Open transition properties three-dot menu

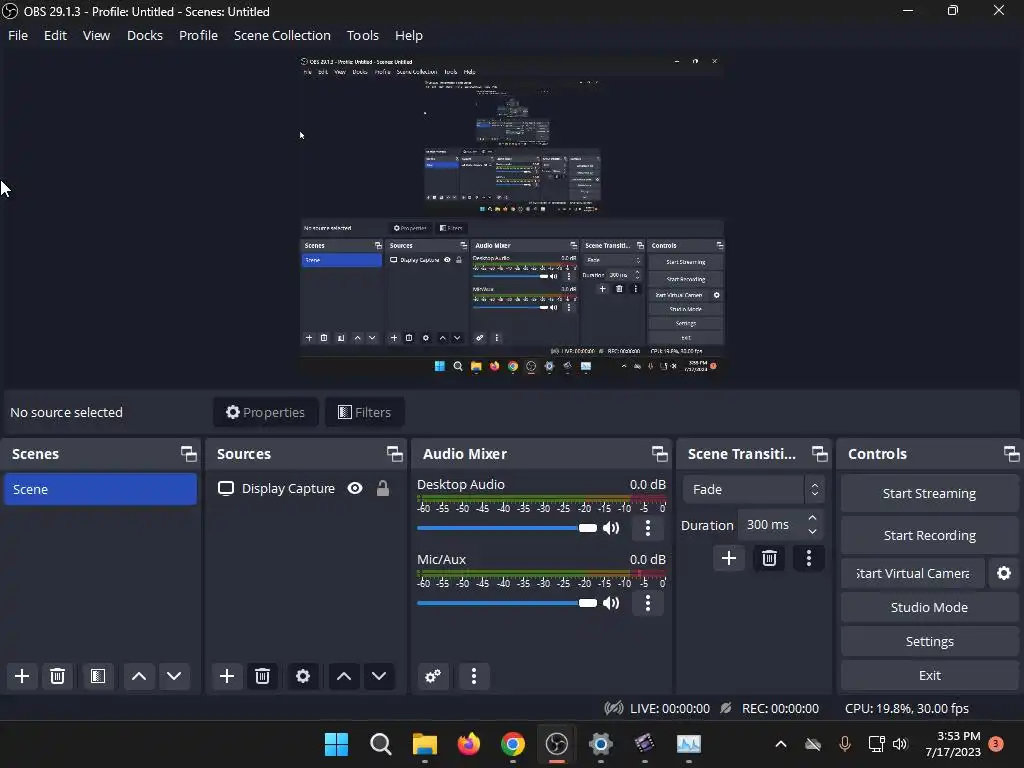[809, 558]
